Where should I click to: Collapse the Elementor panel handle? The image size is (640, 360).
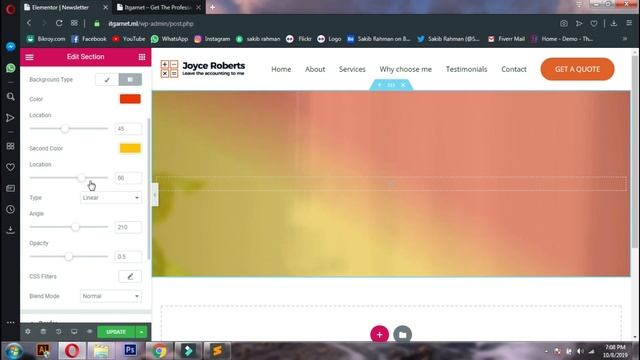click(x=155, y=195)
